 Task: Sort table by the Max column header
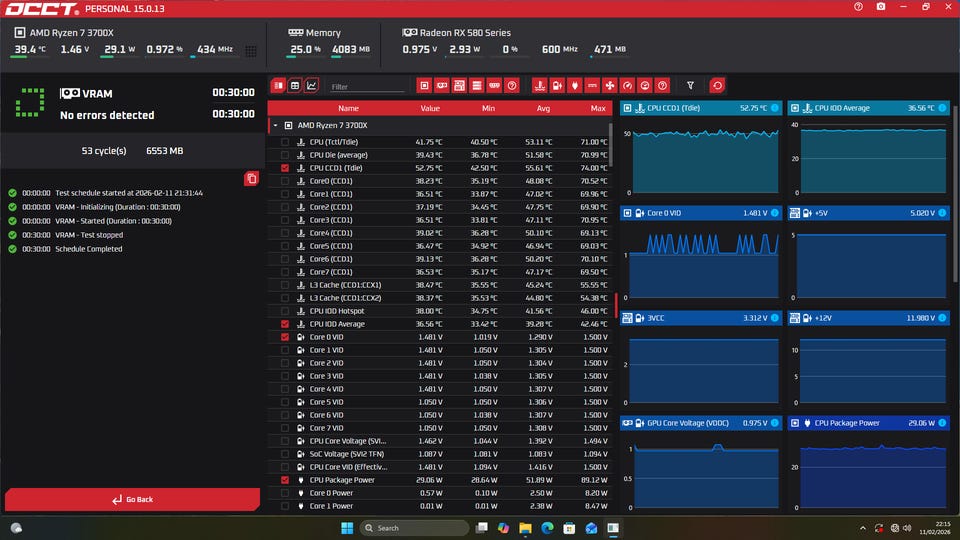tap(598, 108)
